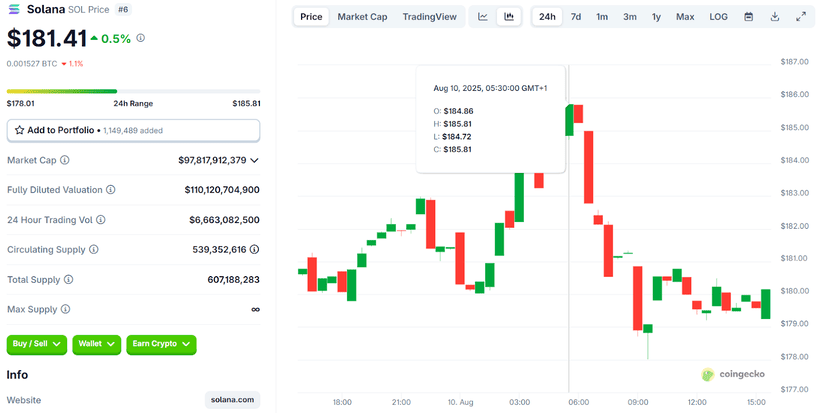Screen dimensions: 825x413
Task: Click the info icon beside 0.5% change
Action: click(140, 38)
